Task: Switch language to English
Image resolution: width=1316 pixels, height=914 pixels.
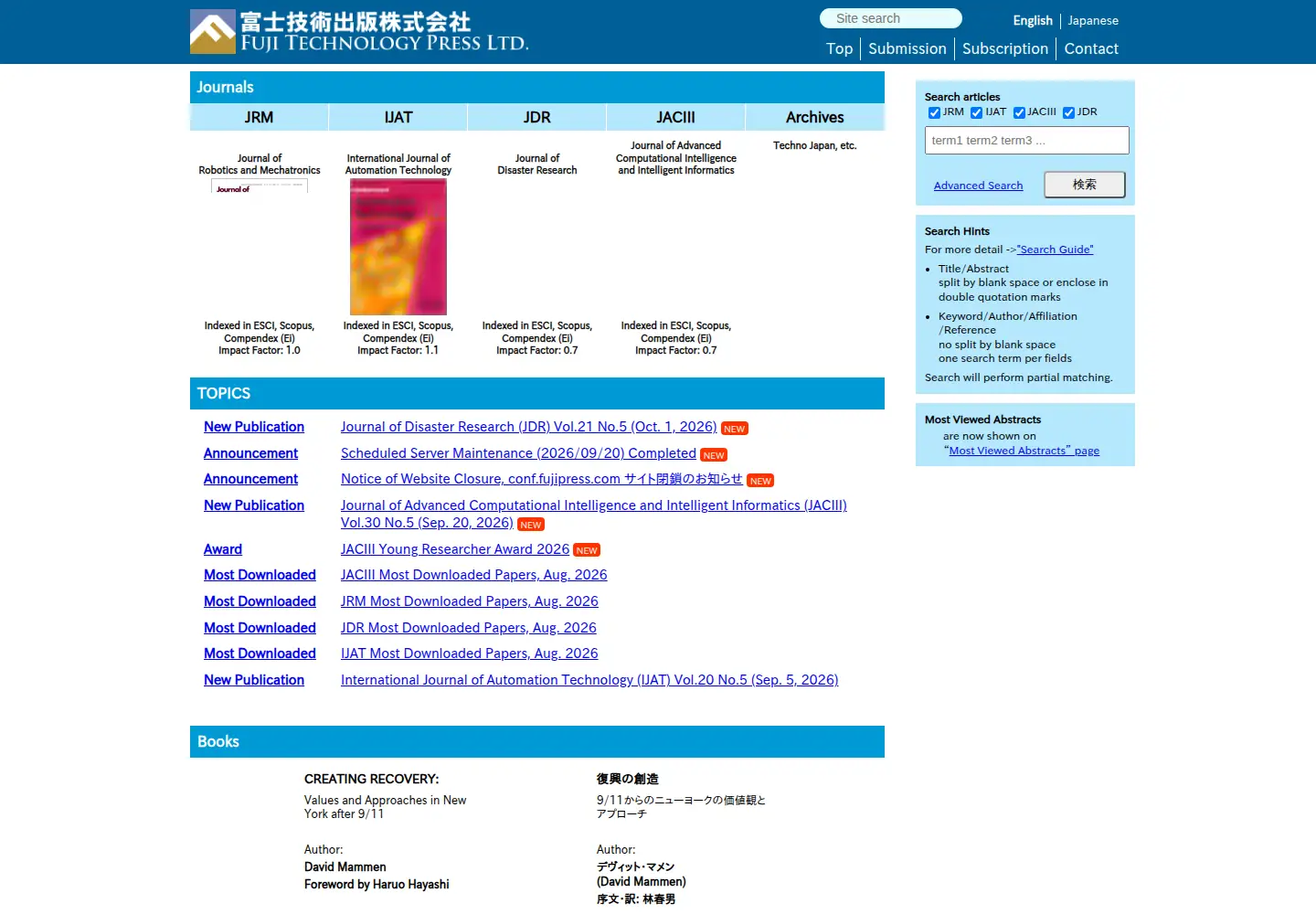Action: pos(1033,20)
